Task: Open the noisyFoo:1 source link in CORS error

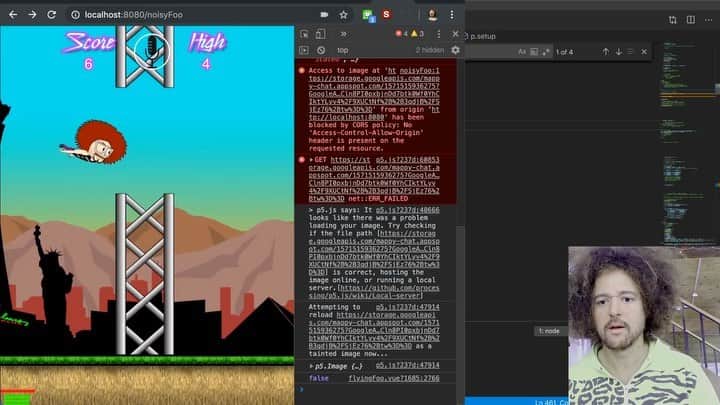Action: click(x=419, y=71)
